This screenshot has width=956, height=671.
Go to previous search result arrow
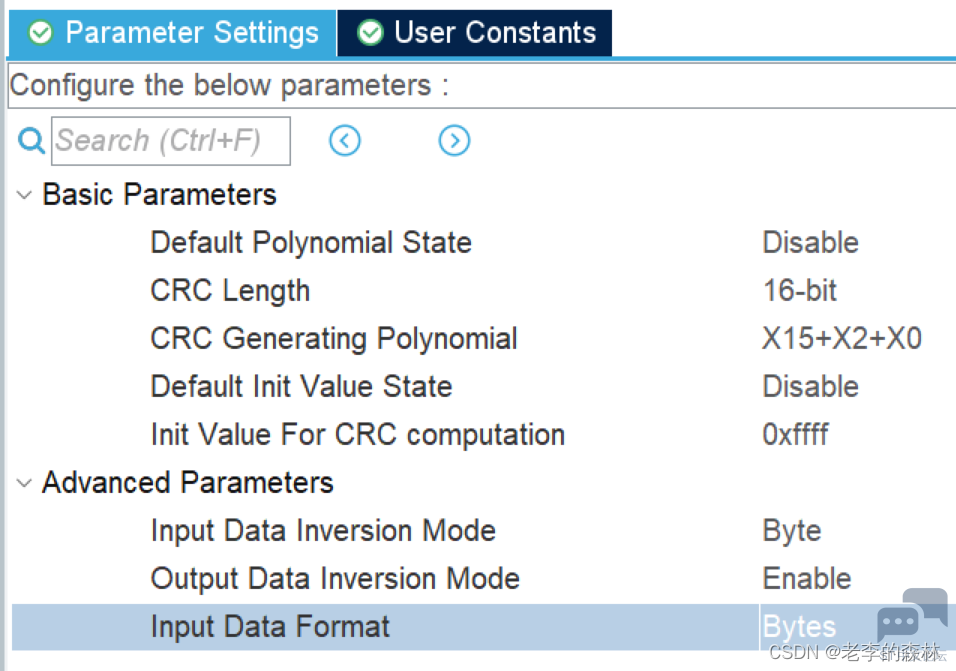click(x=345, y=141)
